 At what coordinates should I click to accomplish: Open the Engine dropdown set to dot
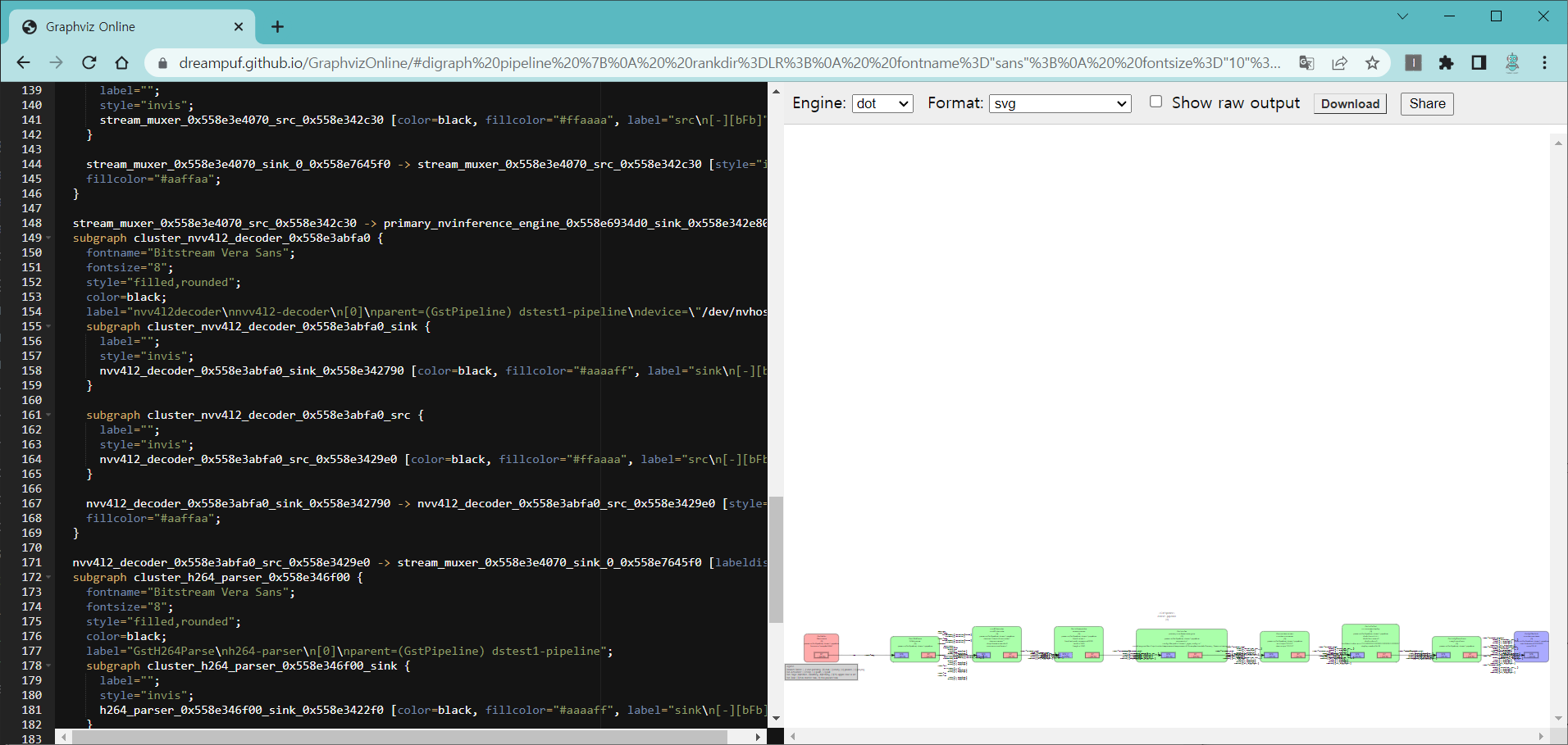pyautogui.click(x=882, y=103)
